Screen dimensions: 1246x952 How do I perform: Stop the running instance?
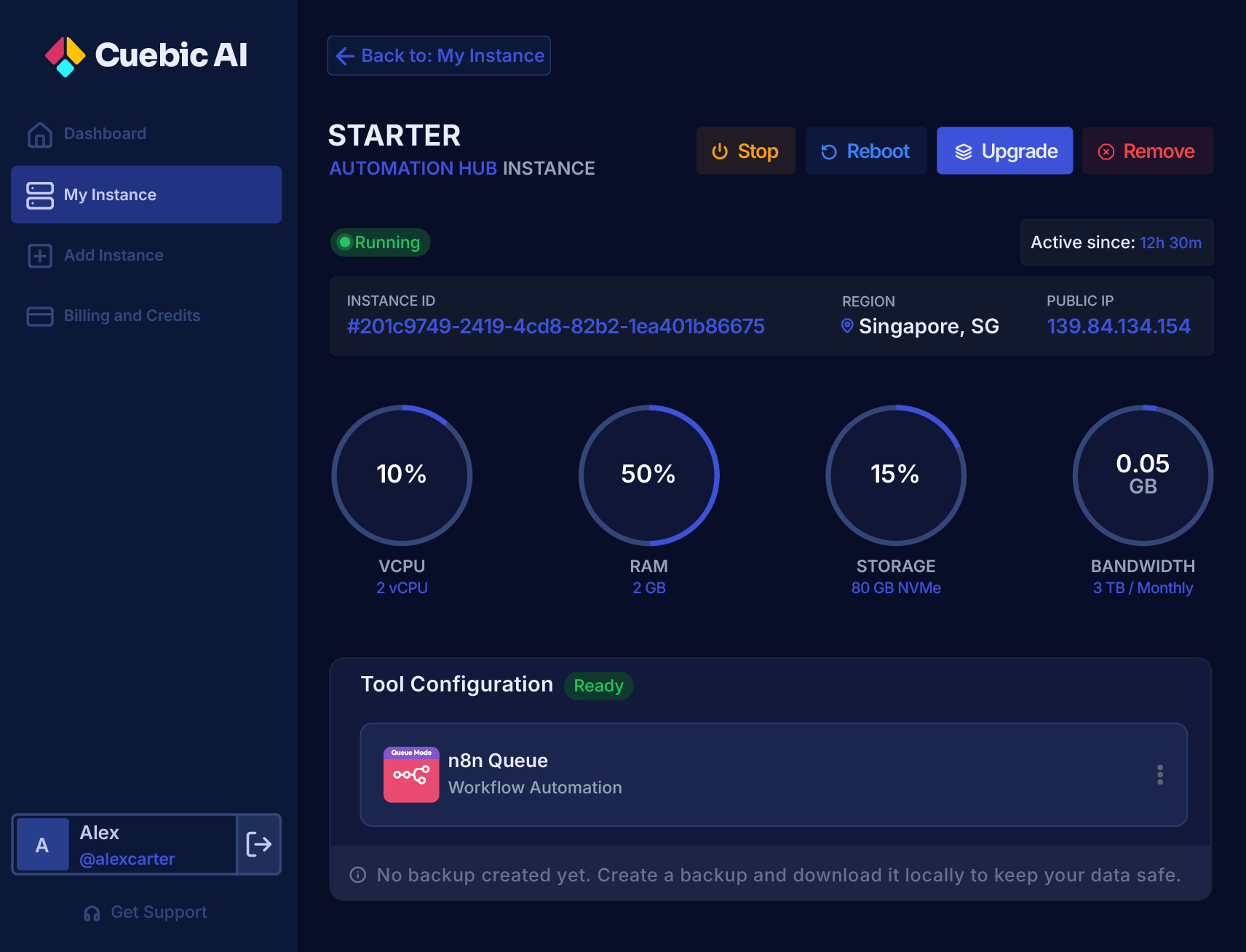(x=745, y=151)
